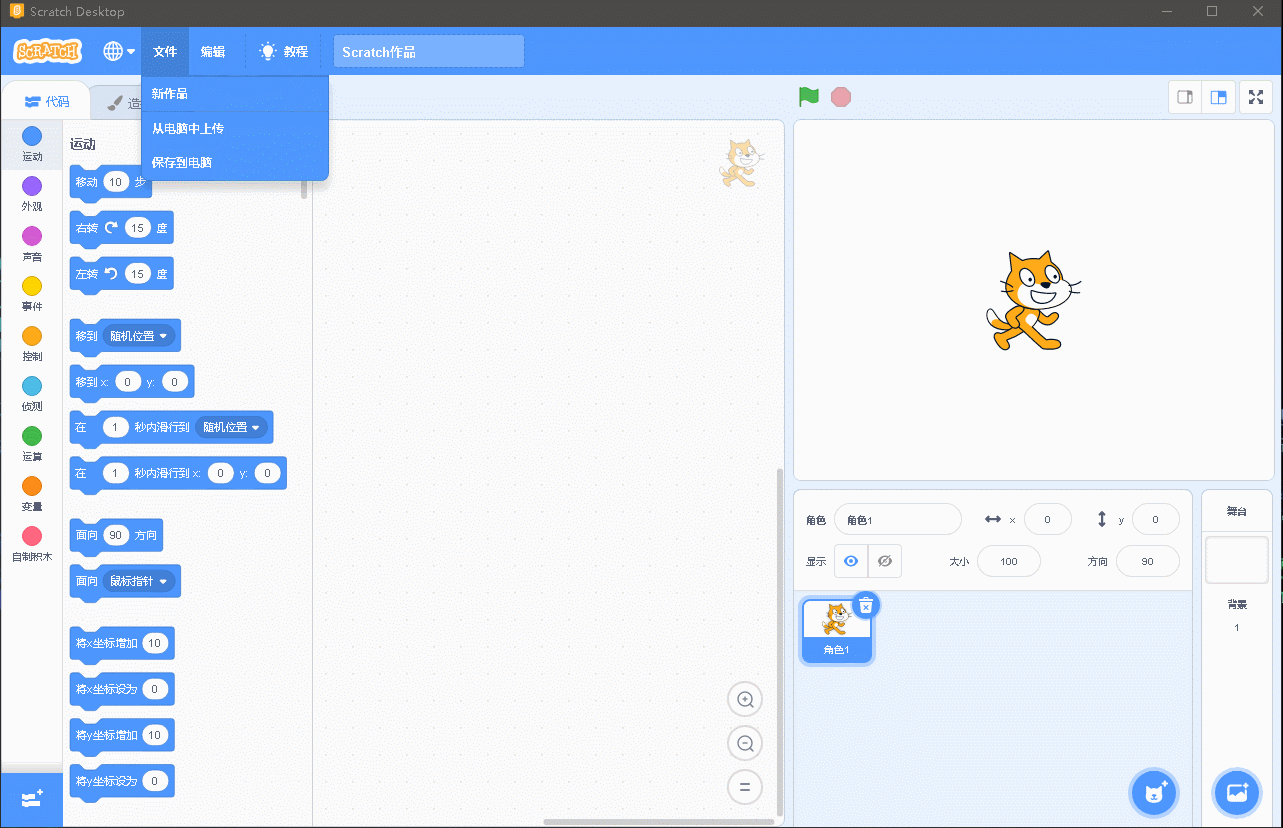Show the sprite with the eye icon

tap(851, 561)
